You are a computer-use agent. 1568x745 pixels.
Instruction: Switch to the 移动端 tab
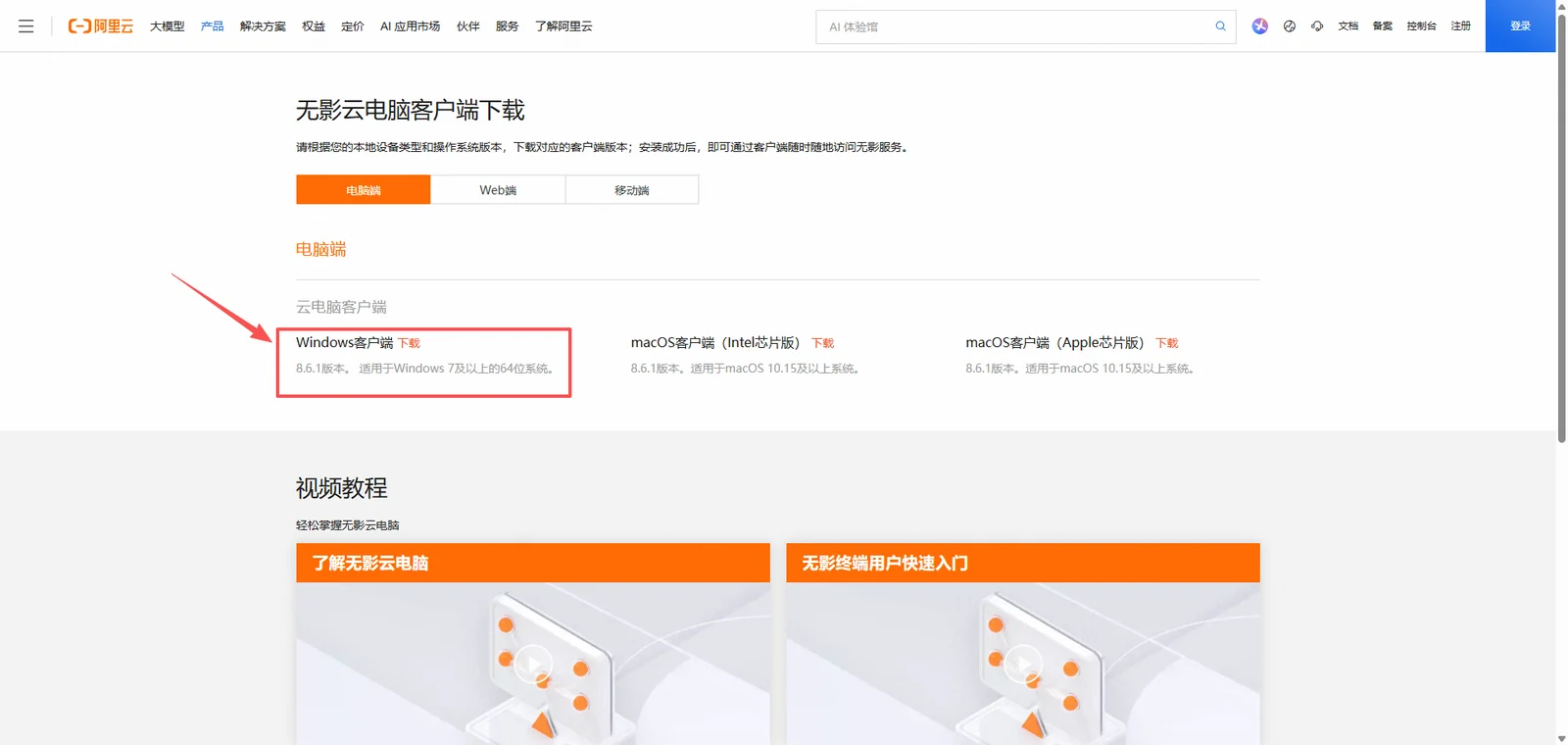(x=632, y=190)
